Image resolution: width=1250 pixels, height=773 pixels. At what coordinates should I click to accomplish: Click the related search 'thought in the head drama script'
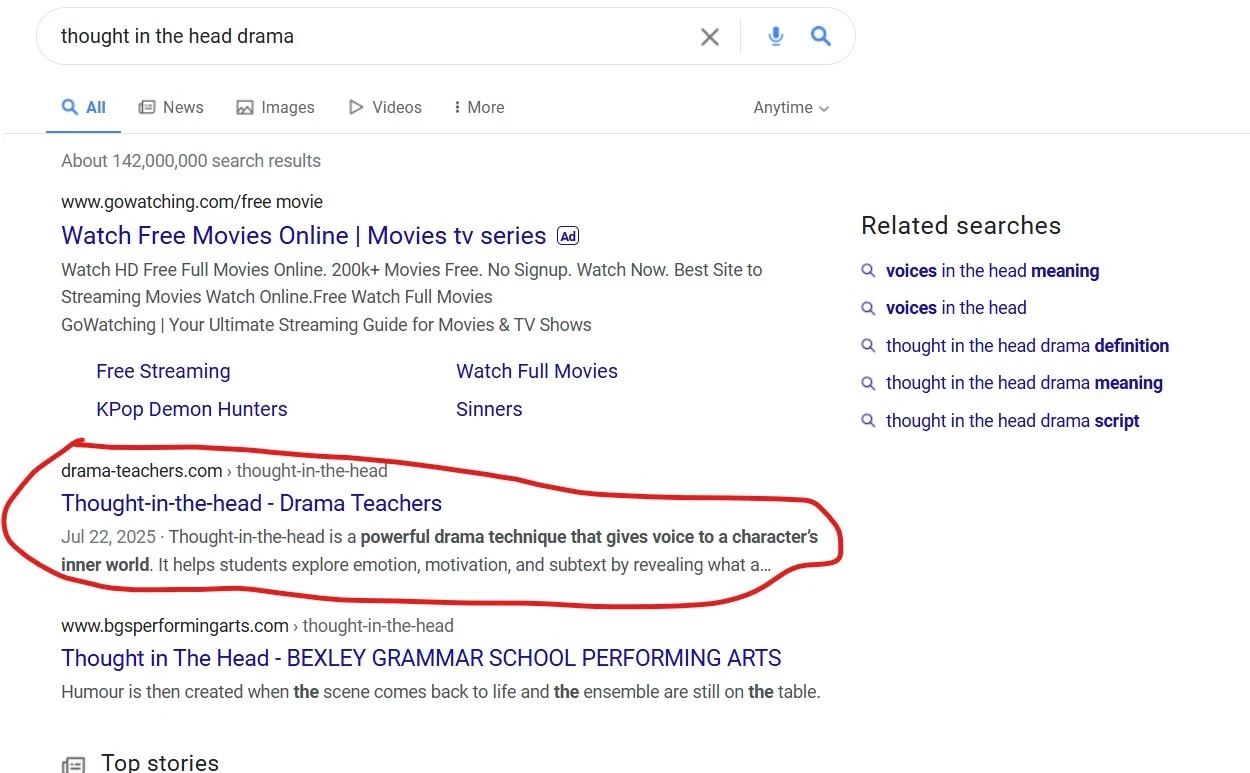coord(1012,420)
